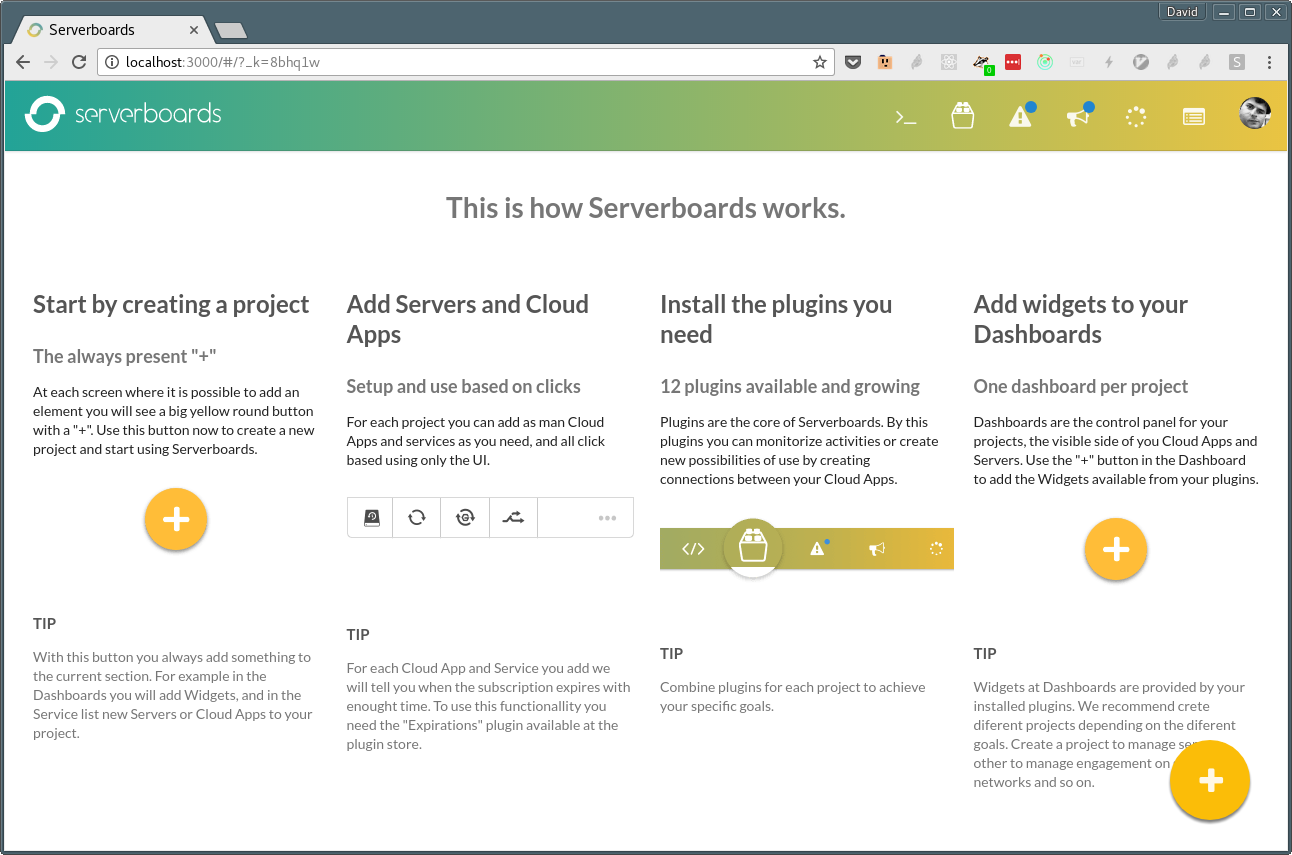1292x855 pixels.
Task: Click the yellow plus under 'Add widgets to your Dashboards'
Action: pos(1116,549)
